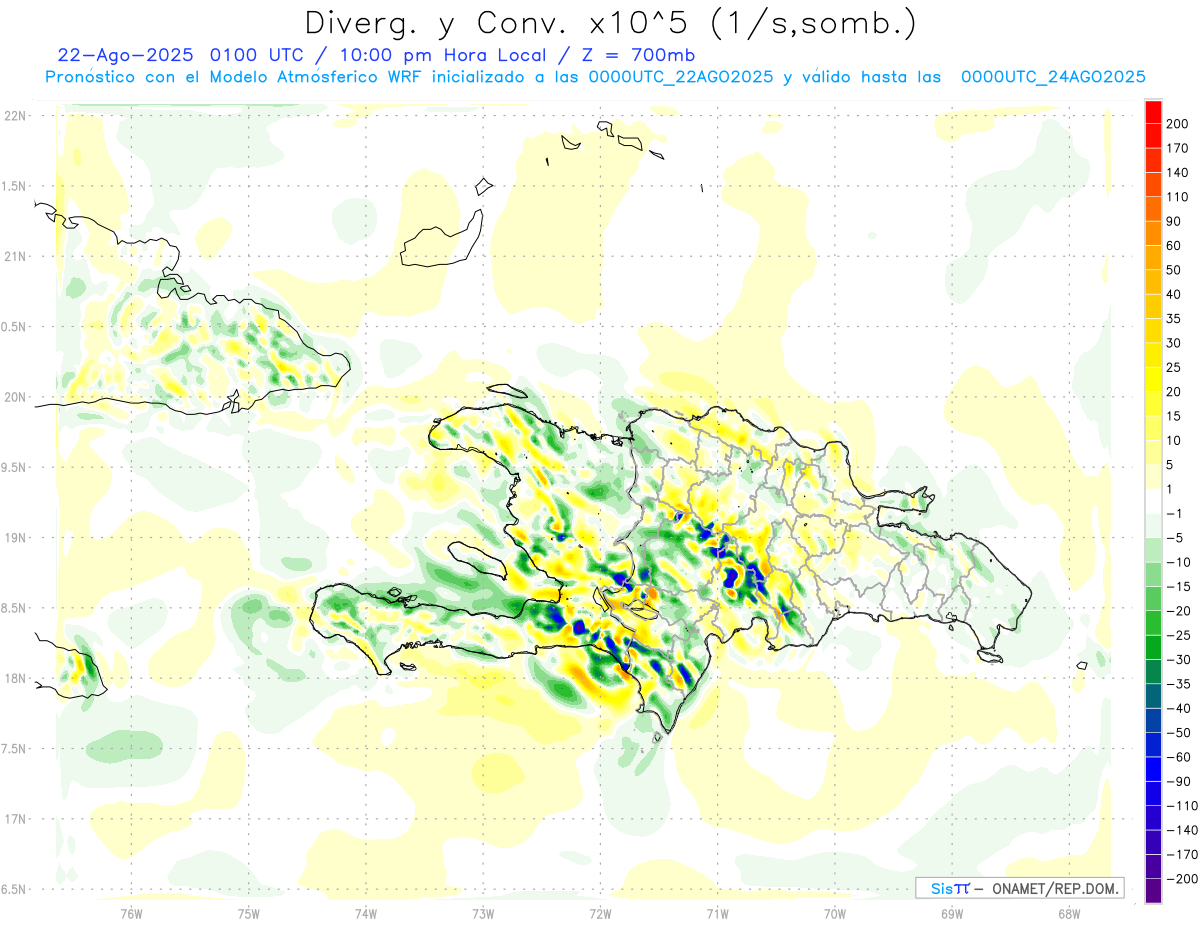Click the '21N' latitude label

pyautogui.click(x=14, y=256)
